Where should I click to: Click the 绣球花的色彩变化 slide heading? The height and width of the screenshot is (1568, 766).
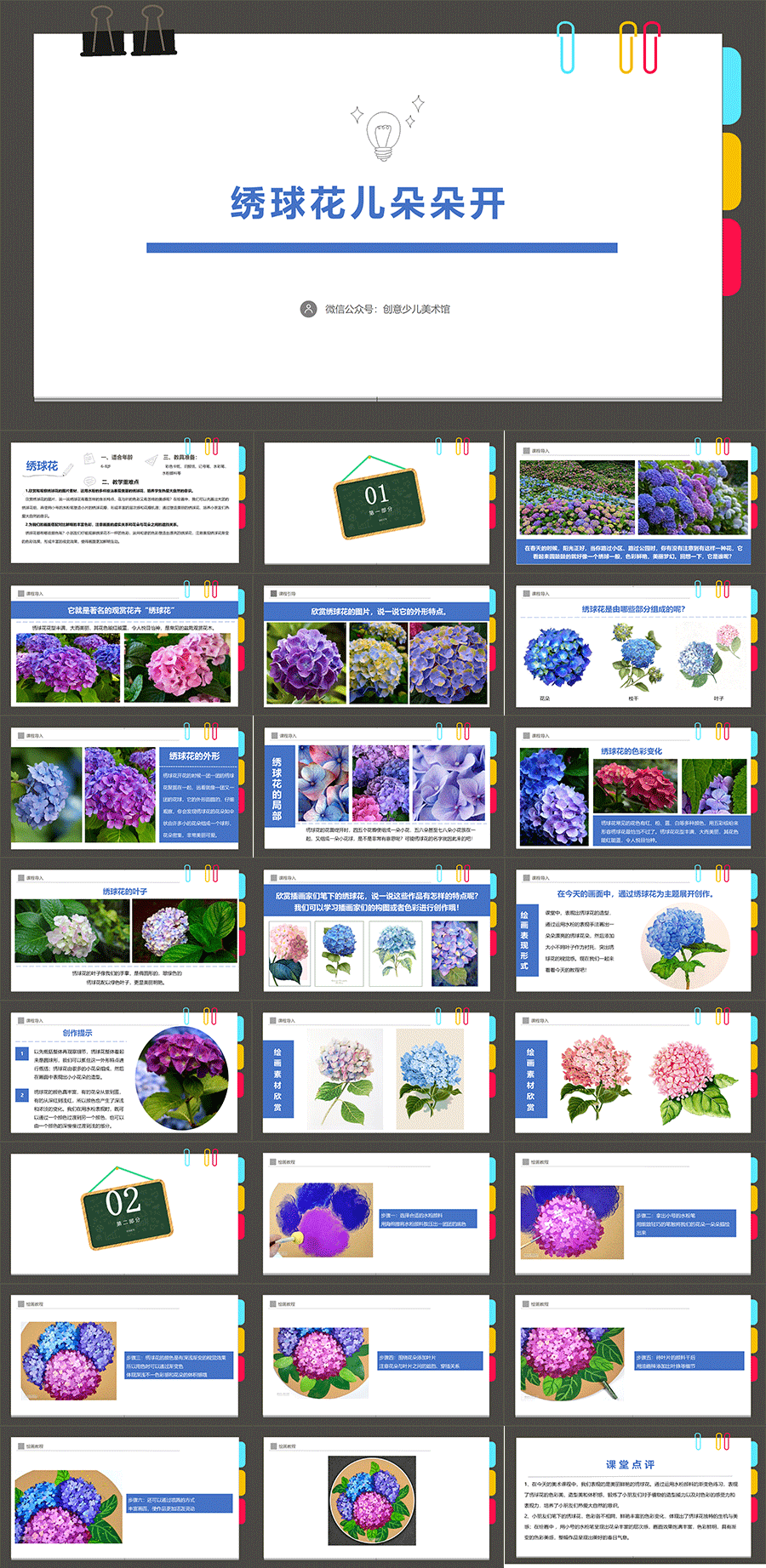tap(631, 751)
